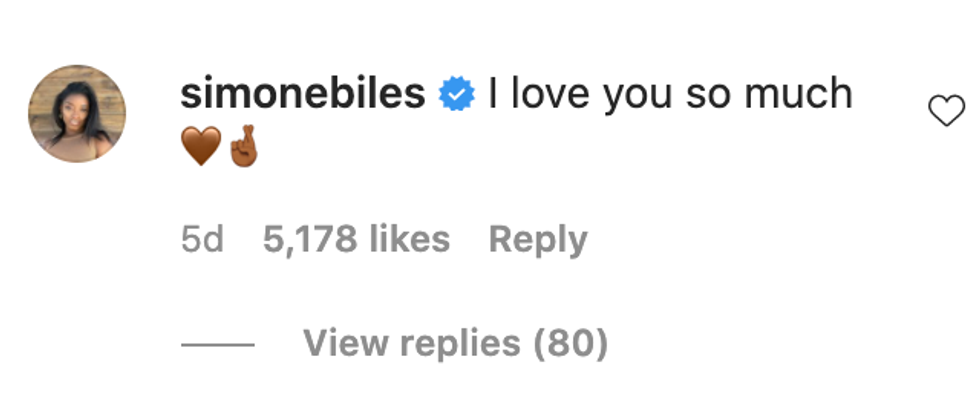Image resolution: width=980 pixels, height=413 pixels.
Task: Click the word "replies" in View replies
Action: pos(456,344)
